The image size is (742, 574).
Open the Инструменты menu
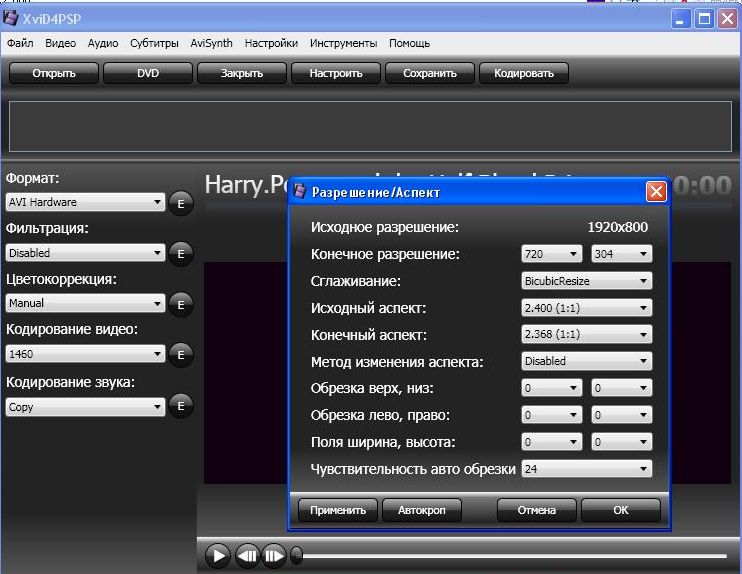tap(343, 43)
